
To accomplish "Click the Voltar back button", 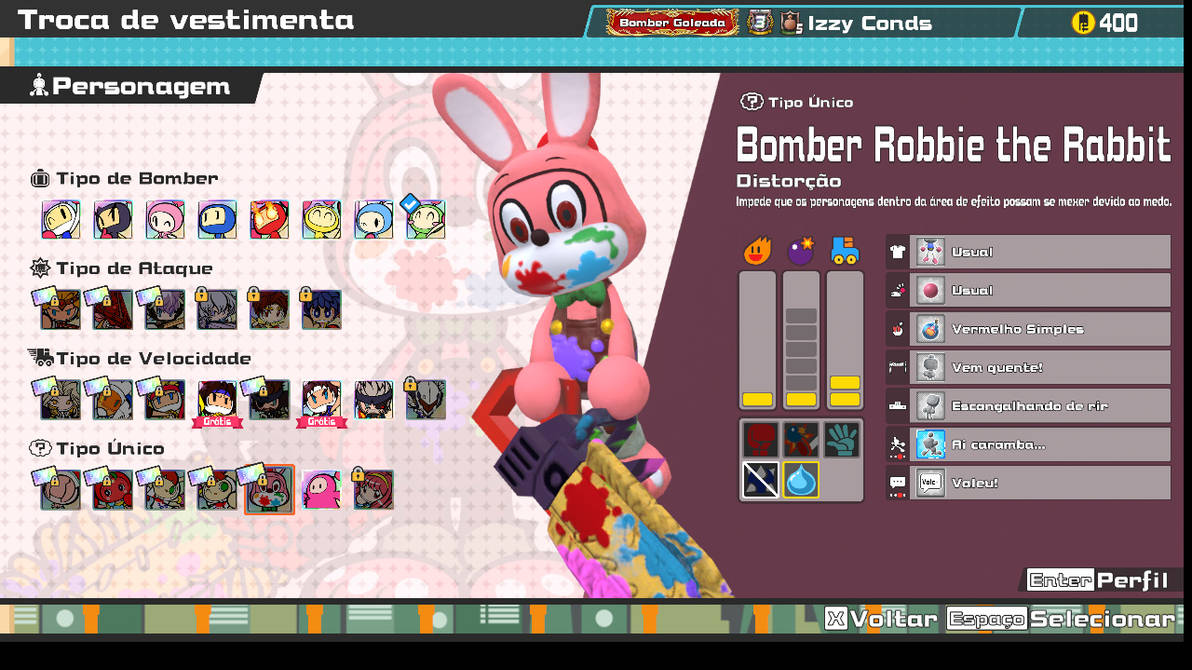I will (x=881, y=619).
